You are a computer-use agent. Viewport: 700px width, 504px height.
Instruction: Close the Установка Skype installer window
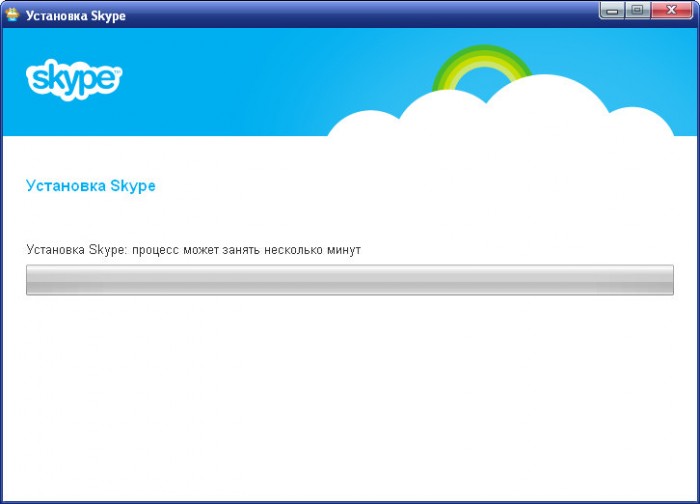[672, 10]
